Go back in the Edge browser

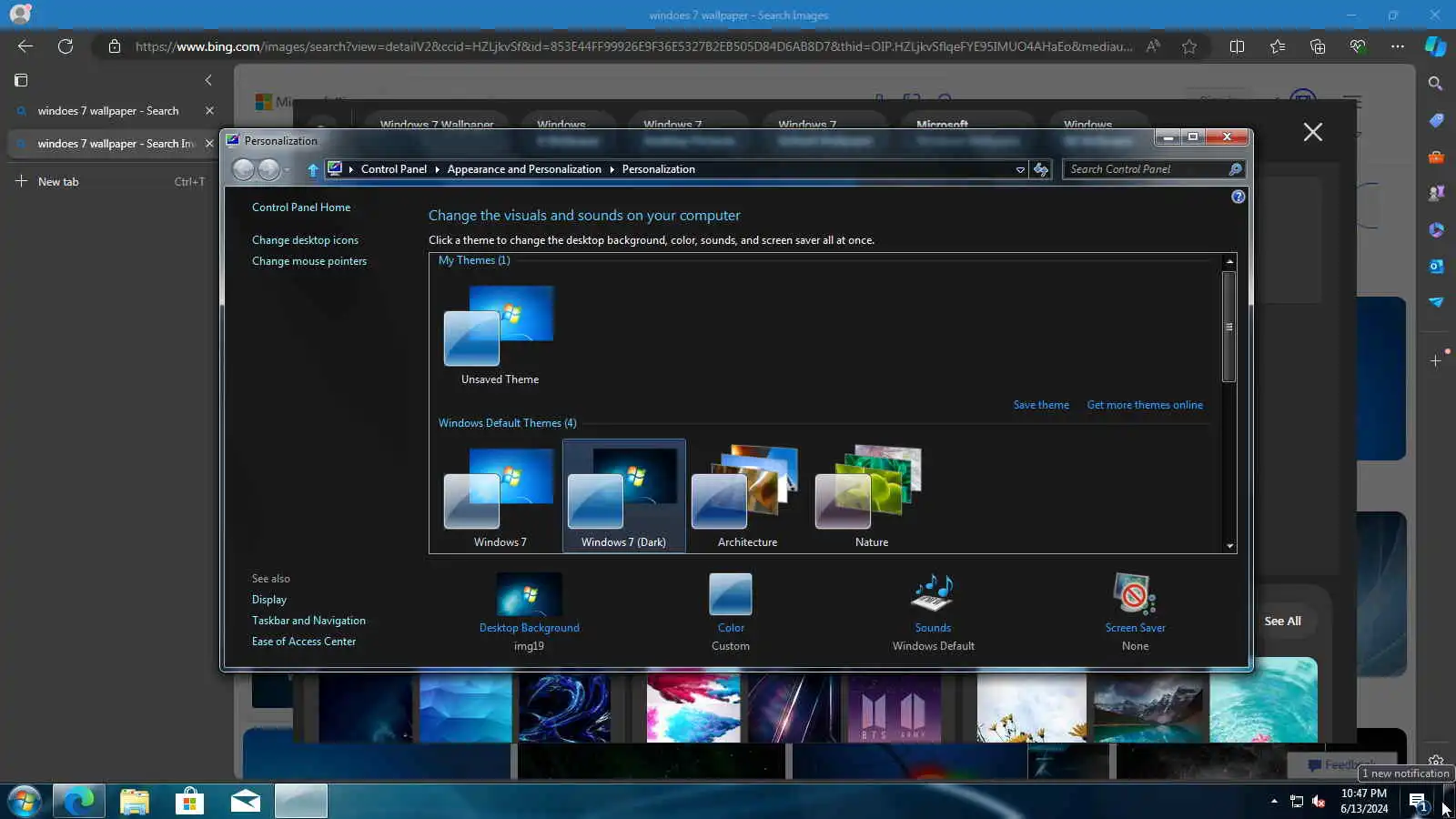(x=25, y=46)
